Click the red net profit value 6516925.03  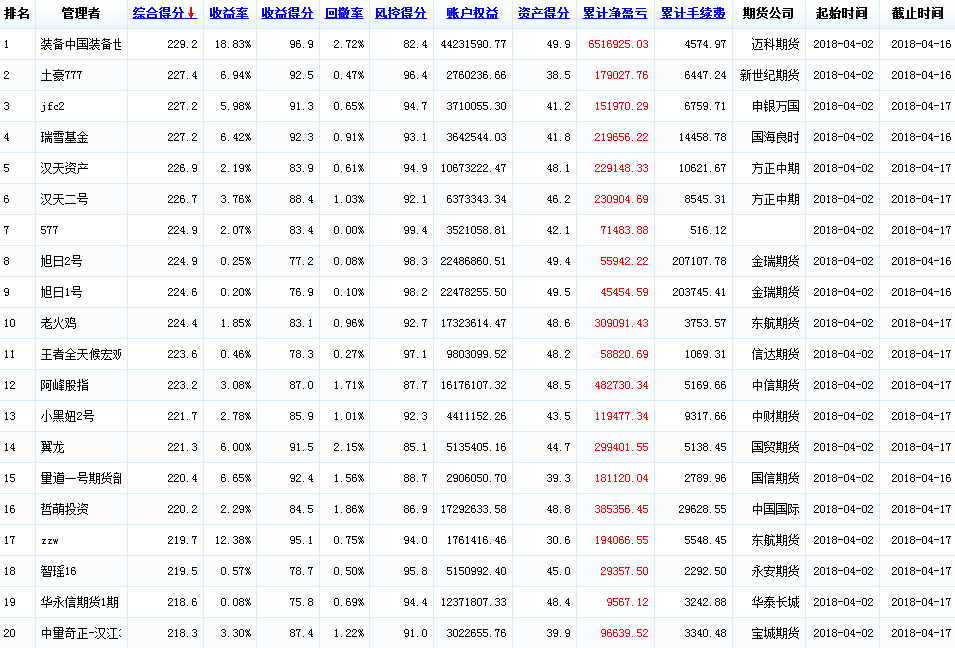pyautogui.click(x=614, y=44)
